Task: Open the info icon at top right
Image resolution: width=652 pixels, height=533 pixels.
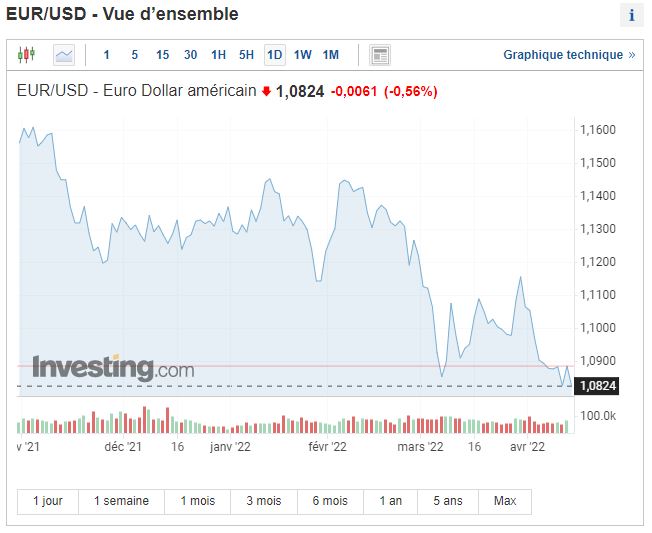Action: tap(631, 15)
